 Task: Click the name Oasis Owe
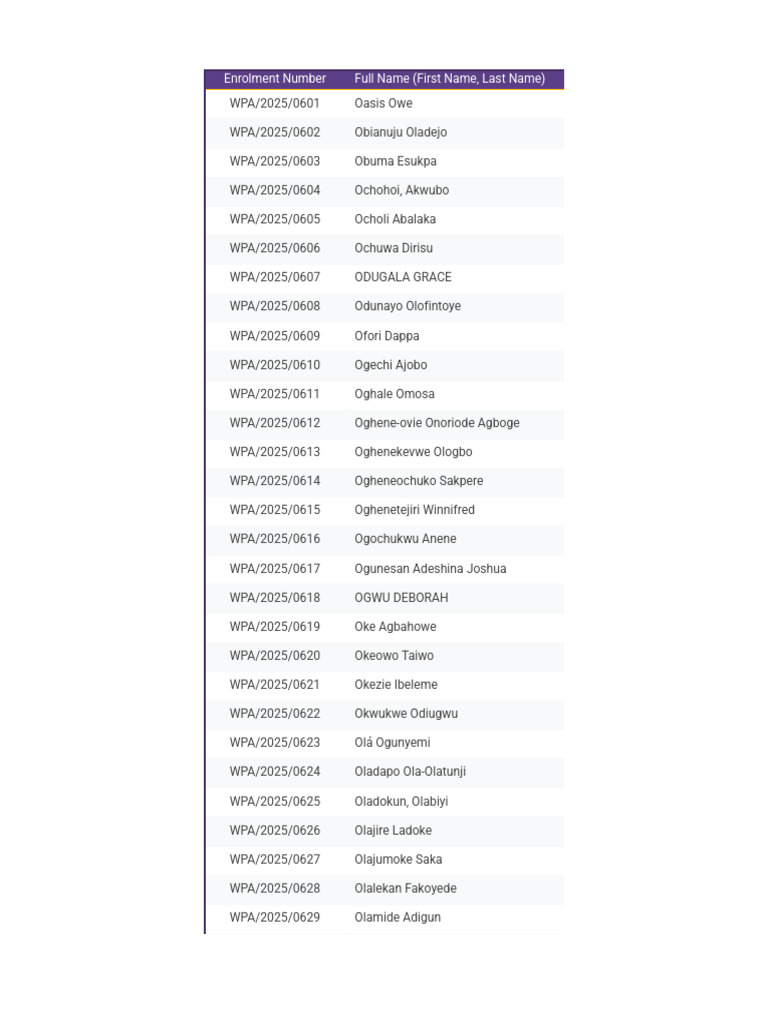pyautogui.click(x=383, y=103)
